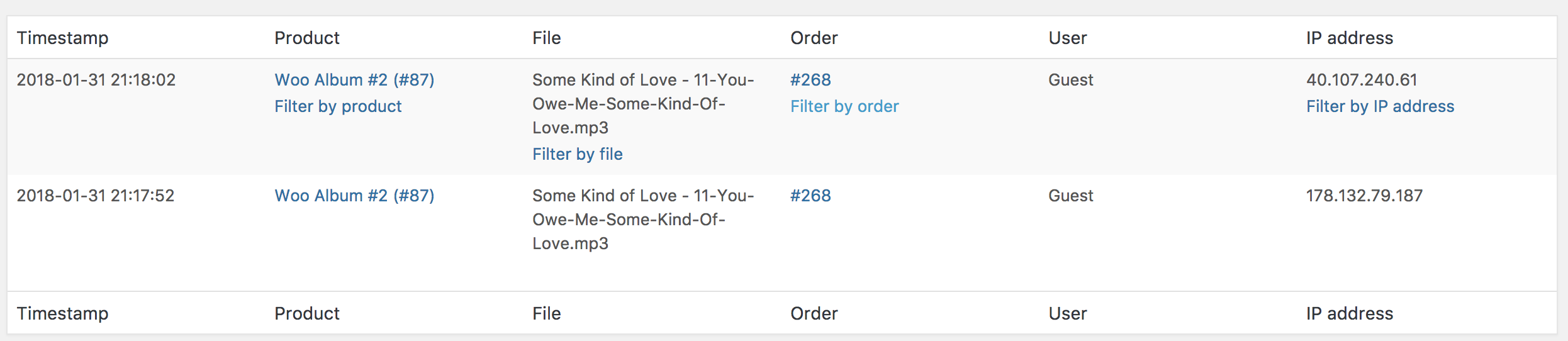Click the Timestamp label in the table footer
Screen dimensions: 1568x341
pos(62,313)
